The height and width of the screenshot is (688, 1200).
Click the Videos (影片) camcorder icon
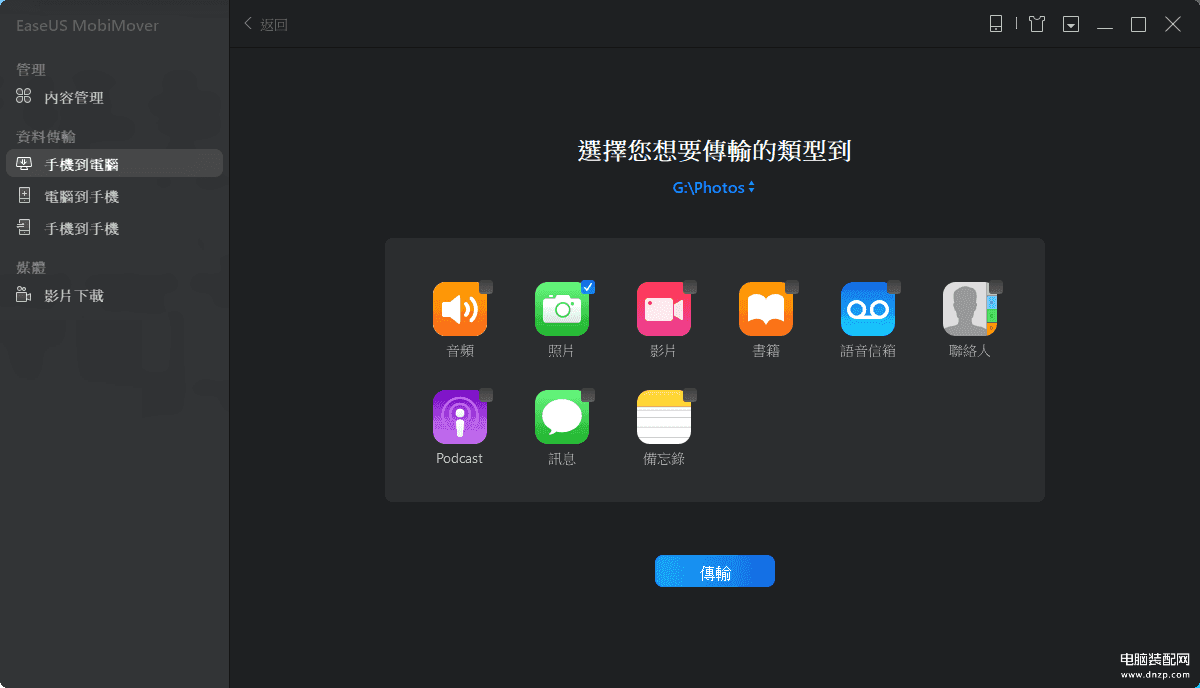664,309
